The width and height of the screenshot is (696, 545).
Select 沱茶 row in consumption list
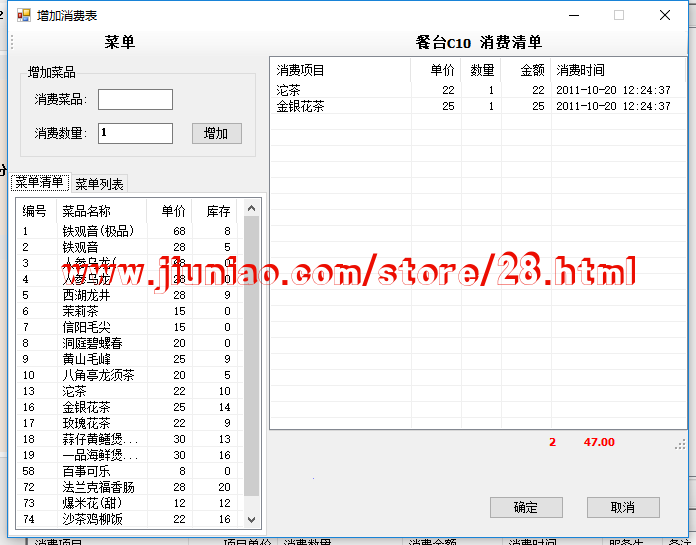(478, 90)
